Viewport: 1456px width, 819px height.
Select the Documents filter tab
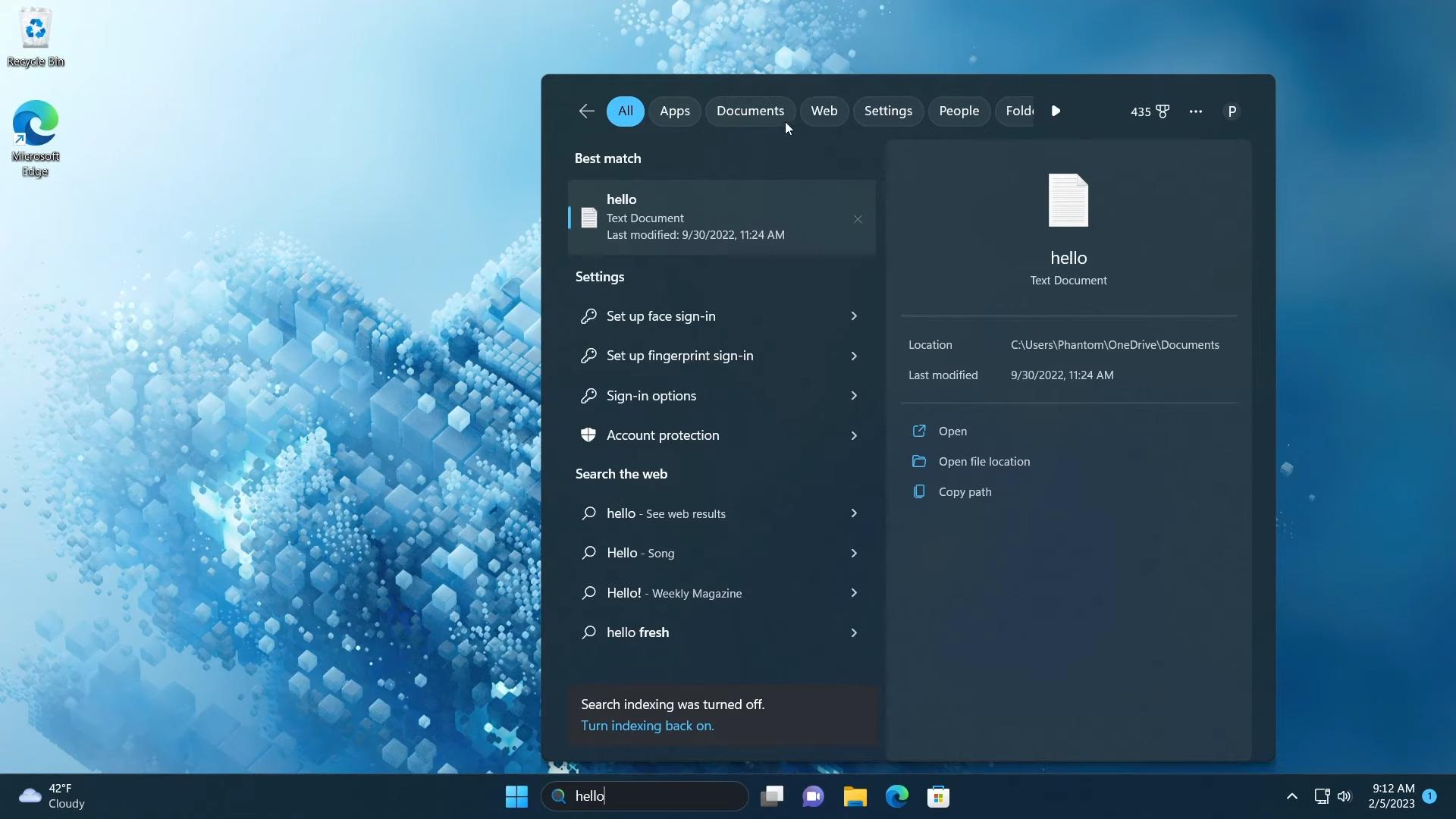750,110
